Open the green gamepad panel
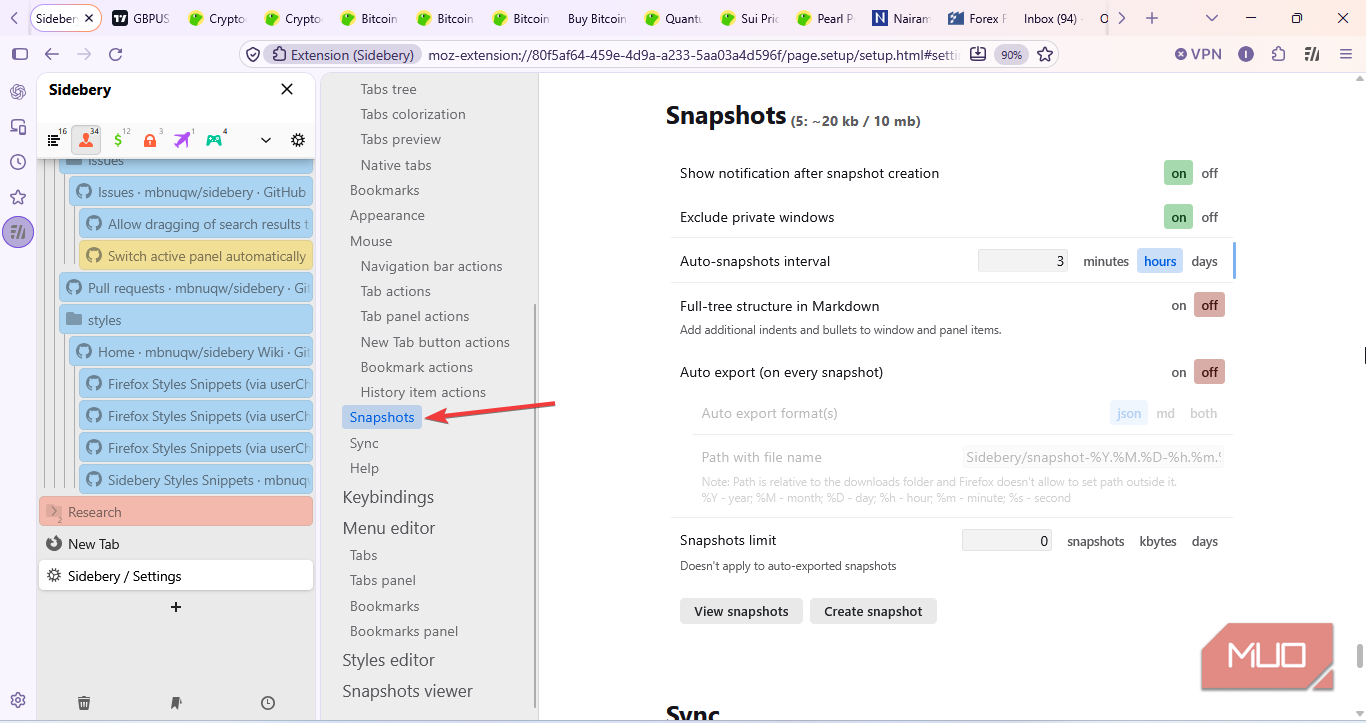This screenshot has height=723, width=1366. click(x=214, y=140)
